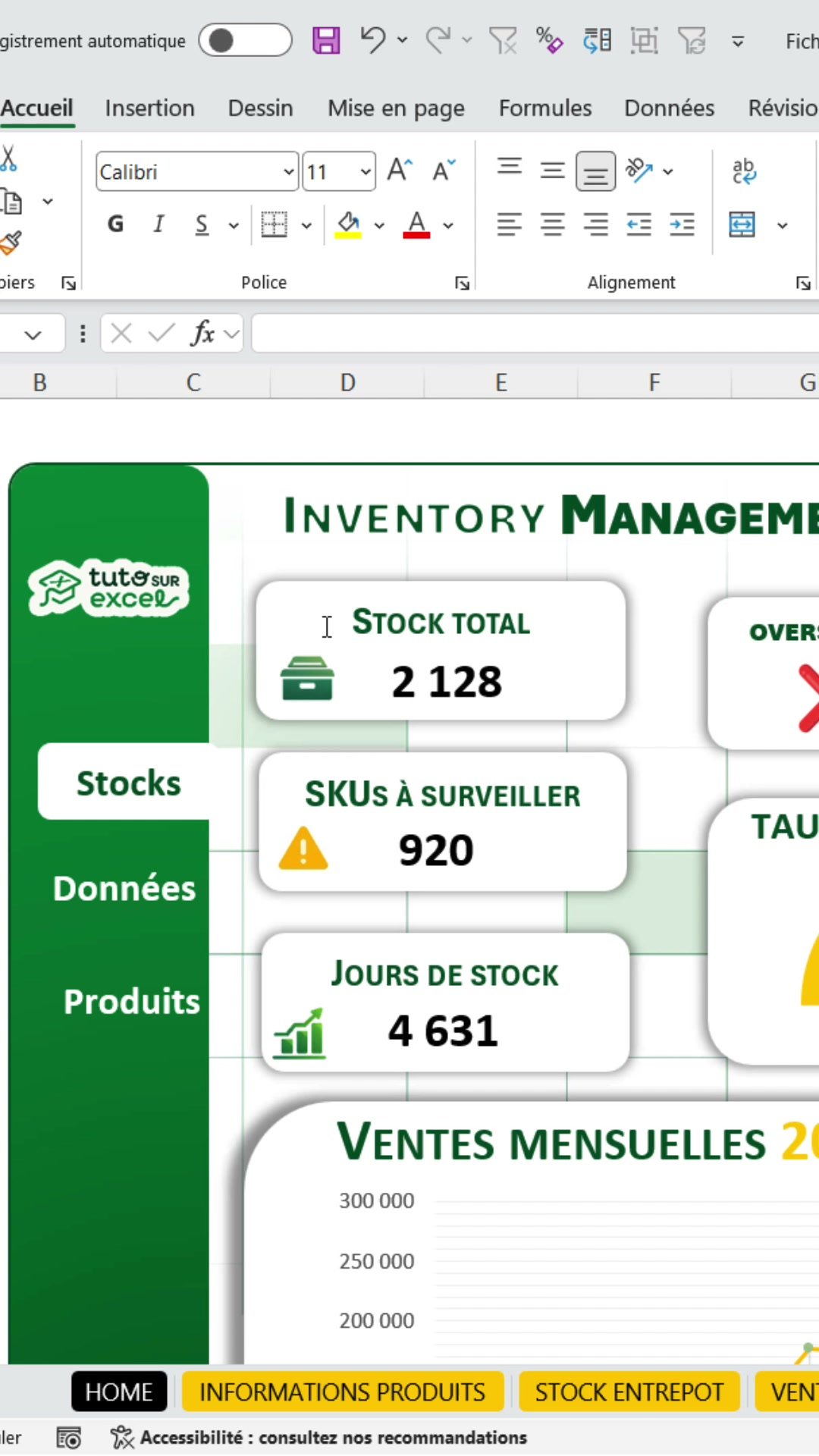Decrease indent in Alignement group

pyautogui.click(x=639, y=224)
